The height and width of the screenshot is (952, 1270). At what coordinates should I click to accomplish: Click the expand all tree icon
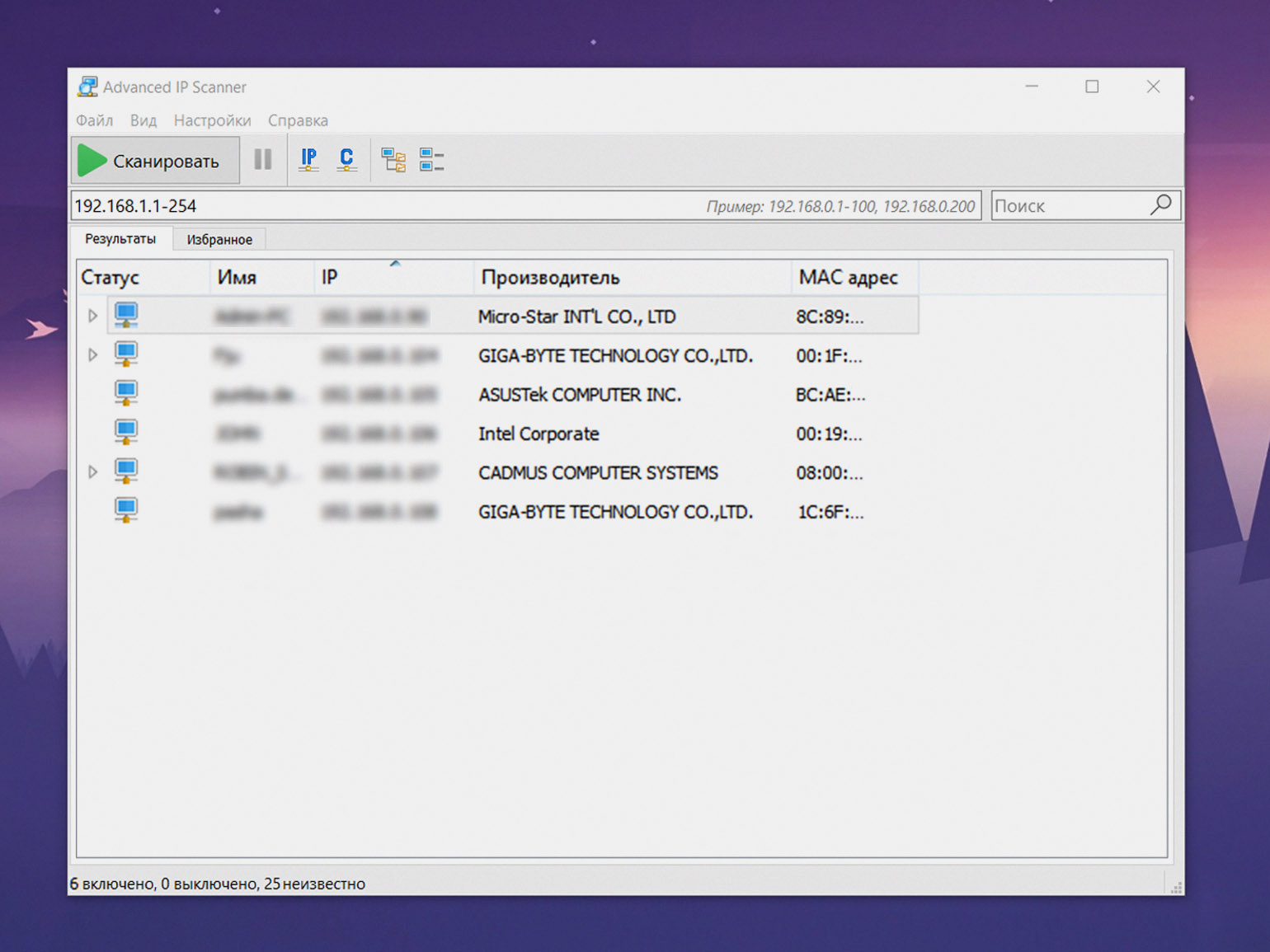pos(393,159)
